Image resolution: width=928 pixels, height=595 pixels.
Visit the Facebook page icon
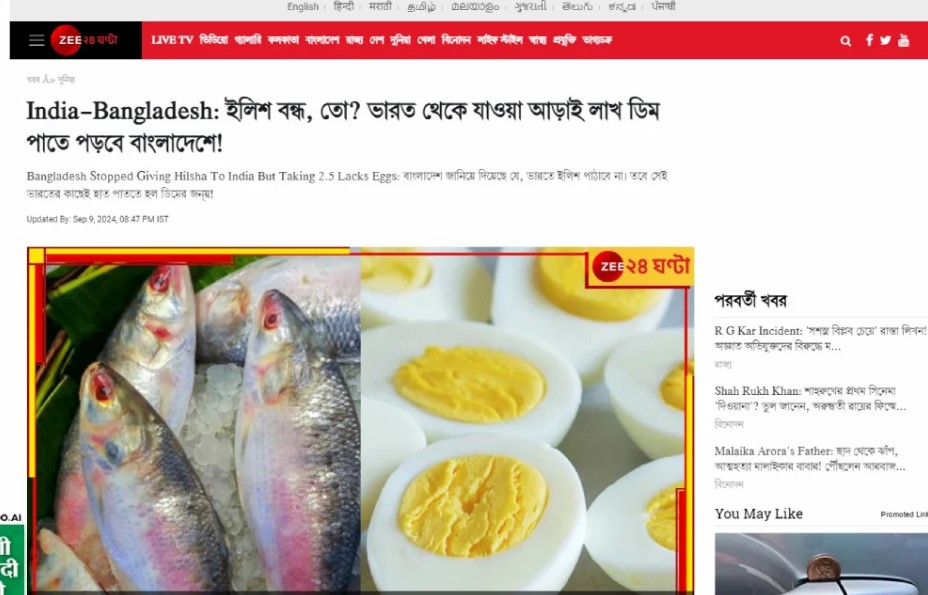(x=869, y=40)
